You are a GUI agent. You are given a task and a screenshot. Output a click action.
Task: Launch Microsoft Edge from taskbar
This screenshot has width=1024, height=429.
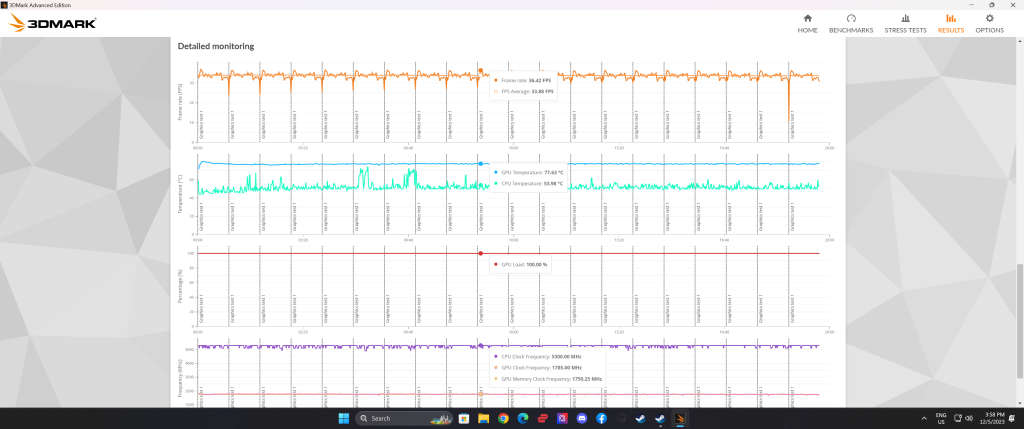tap(522, 418)
